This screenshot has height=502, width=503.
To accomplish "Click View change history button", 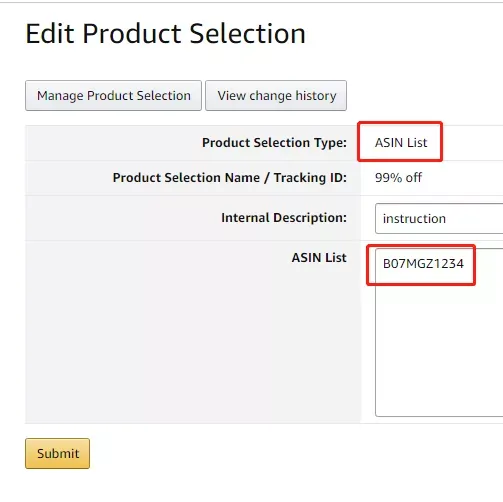I will [x=276, y=95].
